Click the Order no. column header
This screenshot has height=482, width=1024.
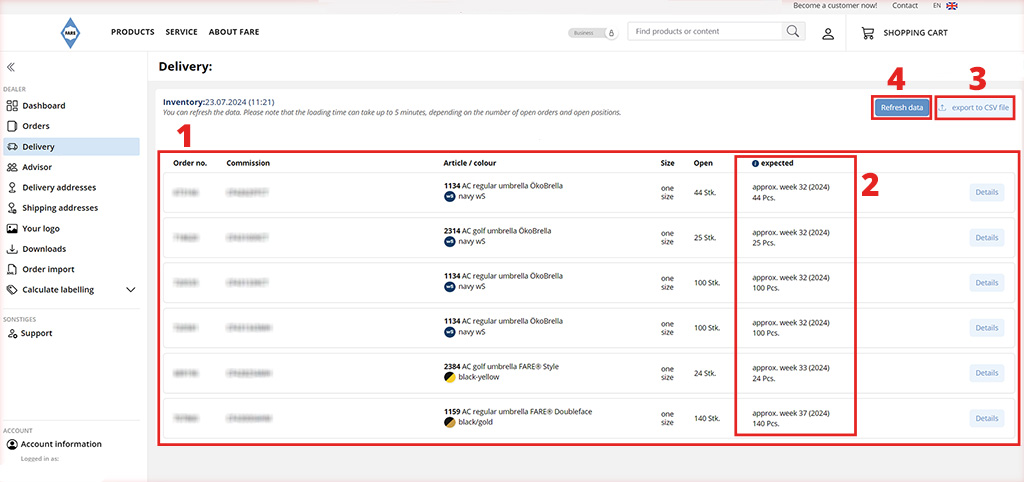[x=190, y=163]
